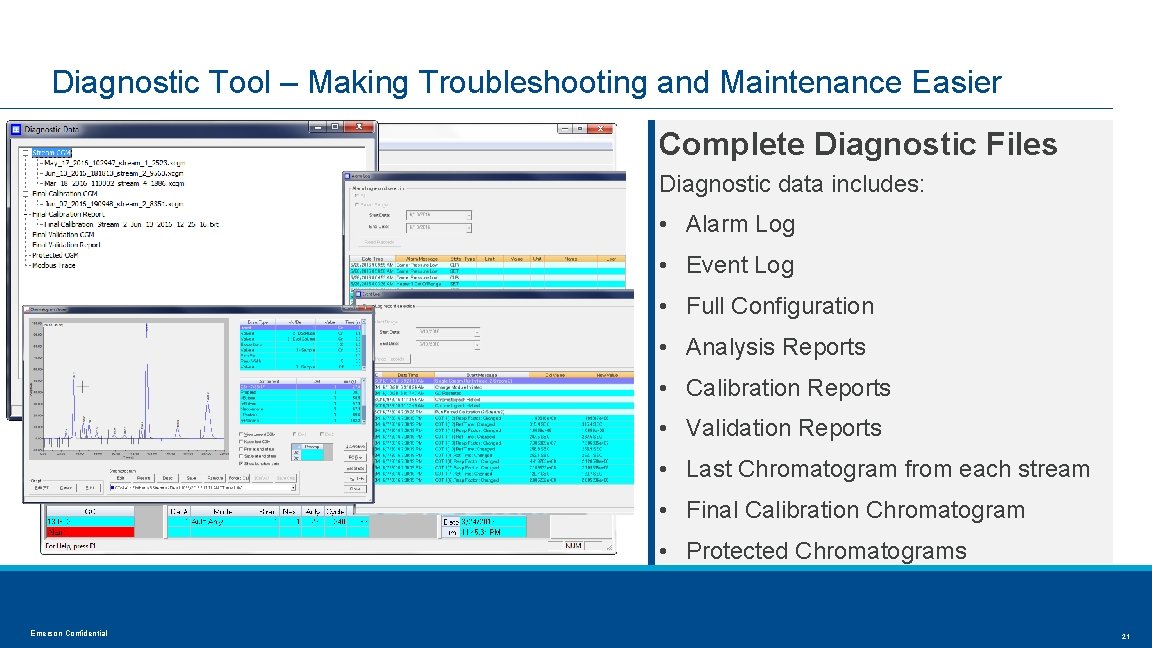Toggle the second checkbox below the component table
Screen dimensions: 1152x648
click(242, 442)
